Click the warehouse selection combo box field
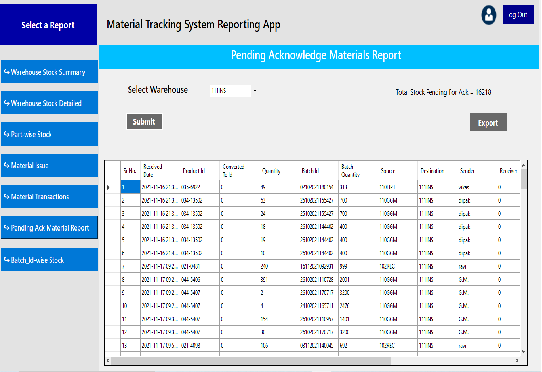Image resolution: width=542 pixels, height=372 pixels. click(230, 91)
